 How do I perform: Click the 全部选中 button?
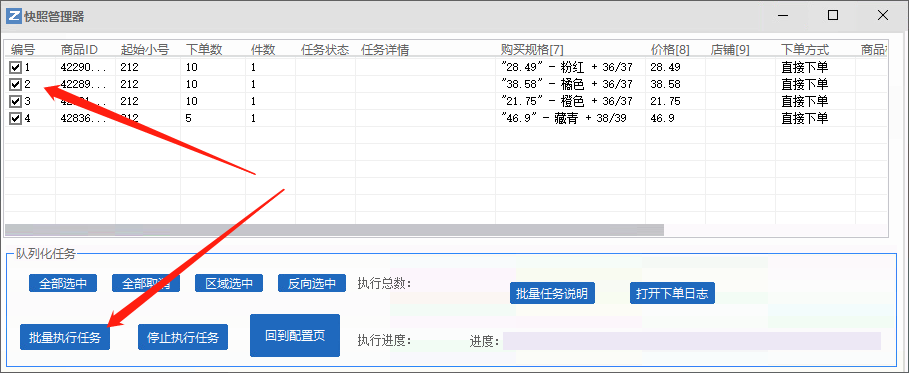[63, 283]
